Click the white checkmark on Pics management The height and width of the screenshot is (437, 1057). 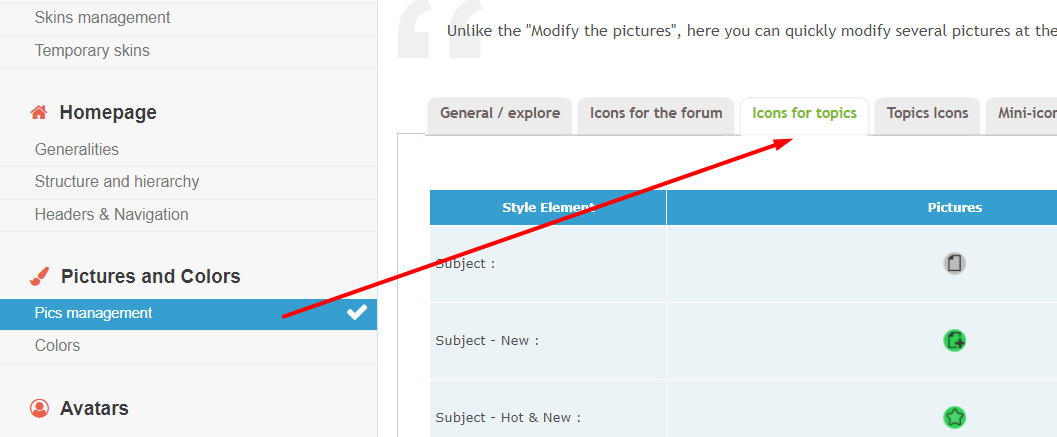tap(357, 313)
